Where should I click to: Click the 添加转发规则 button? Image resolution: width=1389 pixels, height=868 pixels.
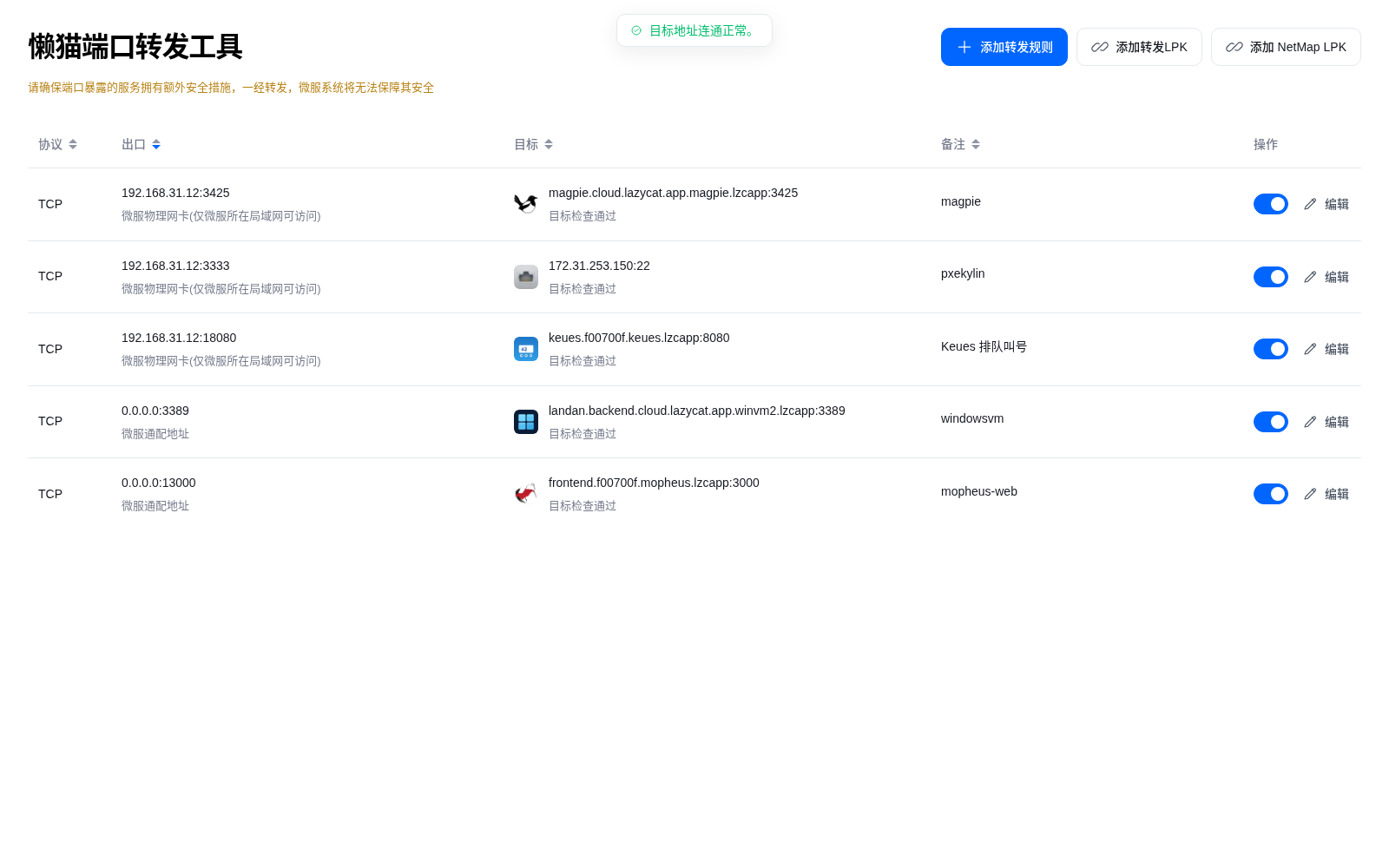(1004, 47)
